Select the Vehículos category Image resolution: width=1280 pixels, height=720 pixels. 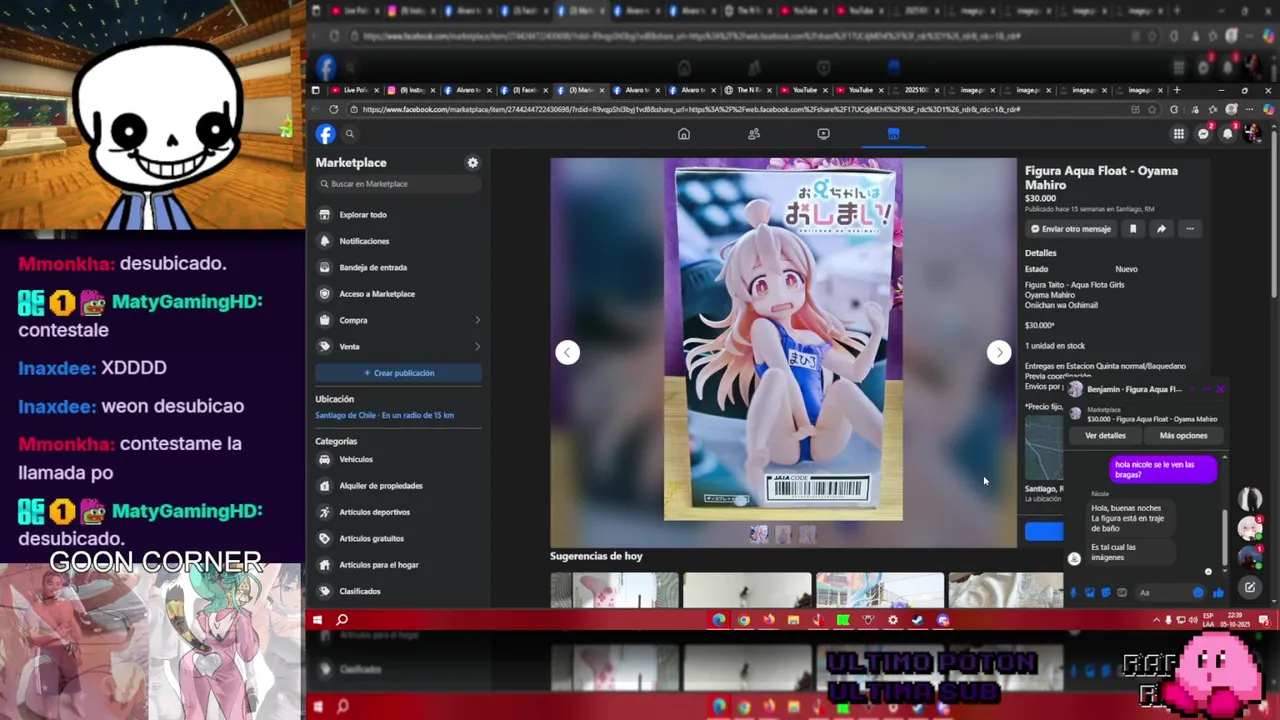[398, 459]
